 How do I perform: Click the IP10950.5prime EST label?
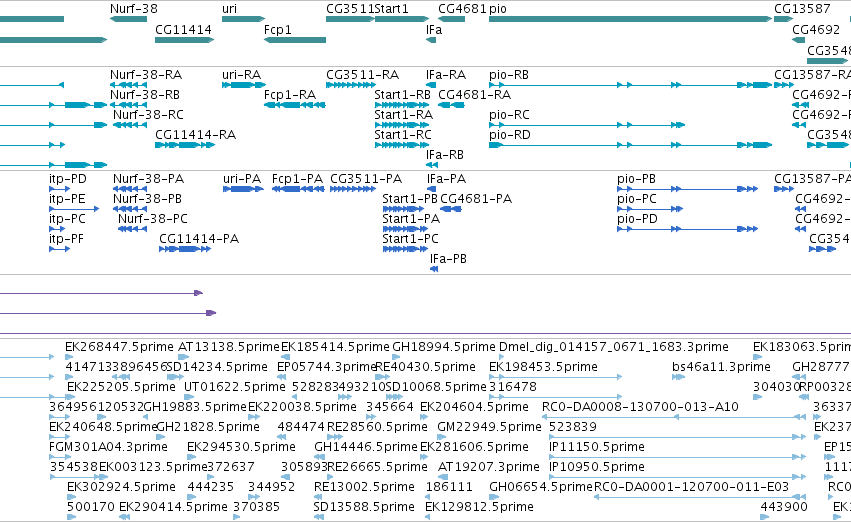597,467
